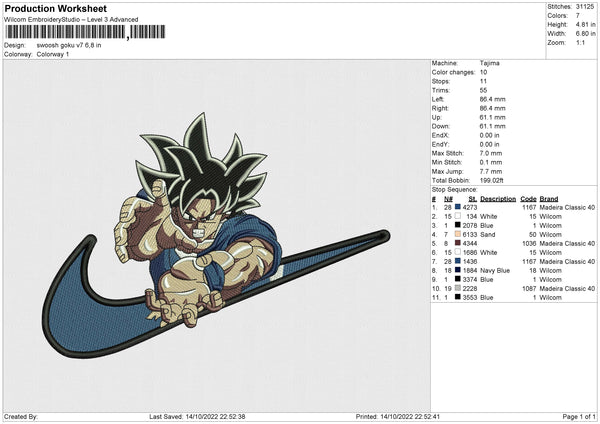Click the "Page 1 of 1" footer
Image resolution: width=600 pixels, height=424 pixels.
[x=579, y=416]
